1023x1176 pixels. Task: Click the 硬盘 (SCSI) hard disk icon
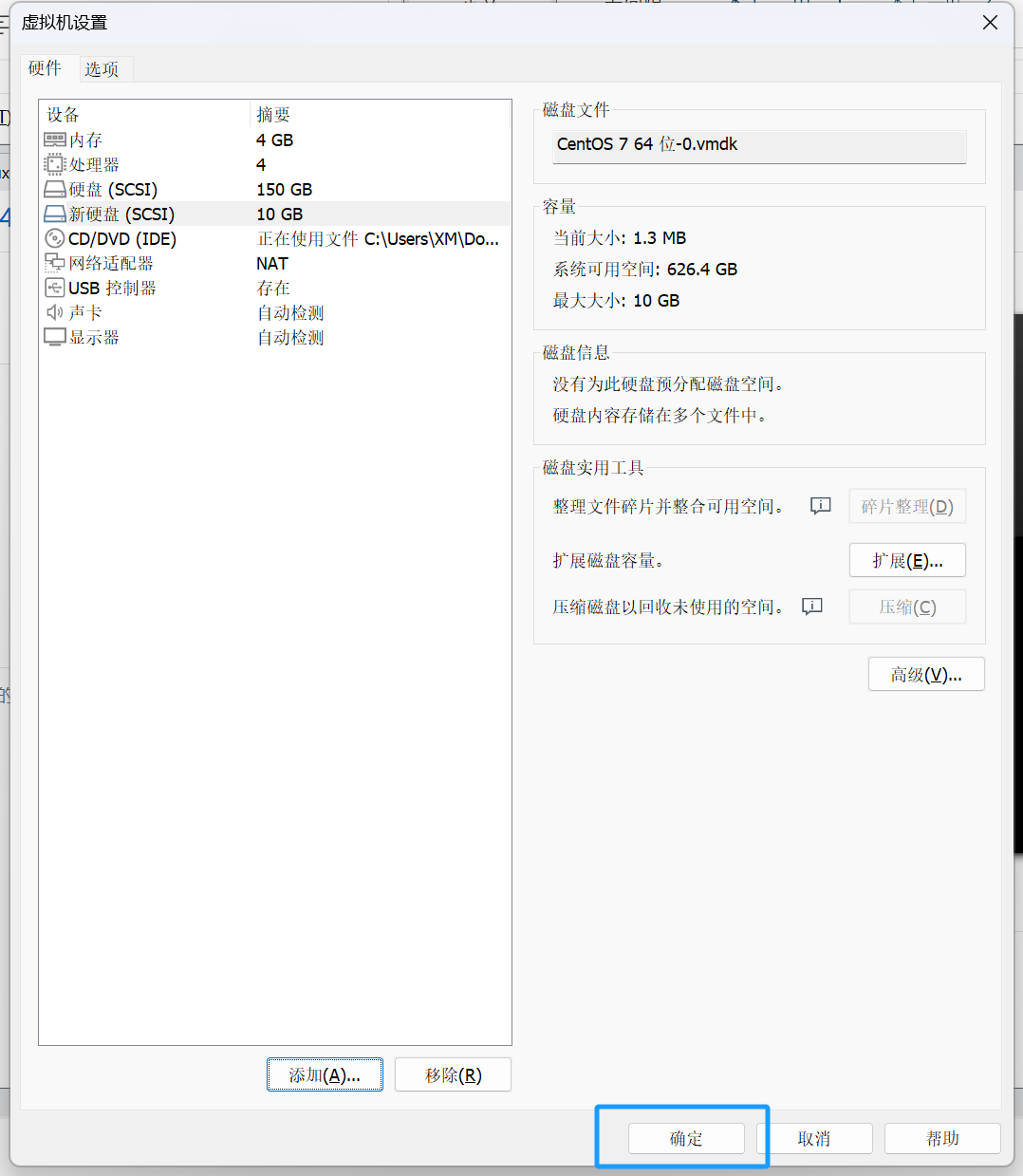click(55, 190)
